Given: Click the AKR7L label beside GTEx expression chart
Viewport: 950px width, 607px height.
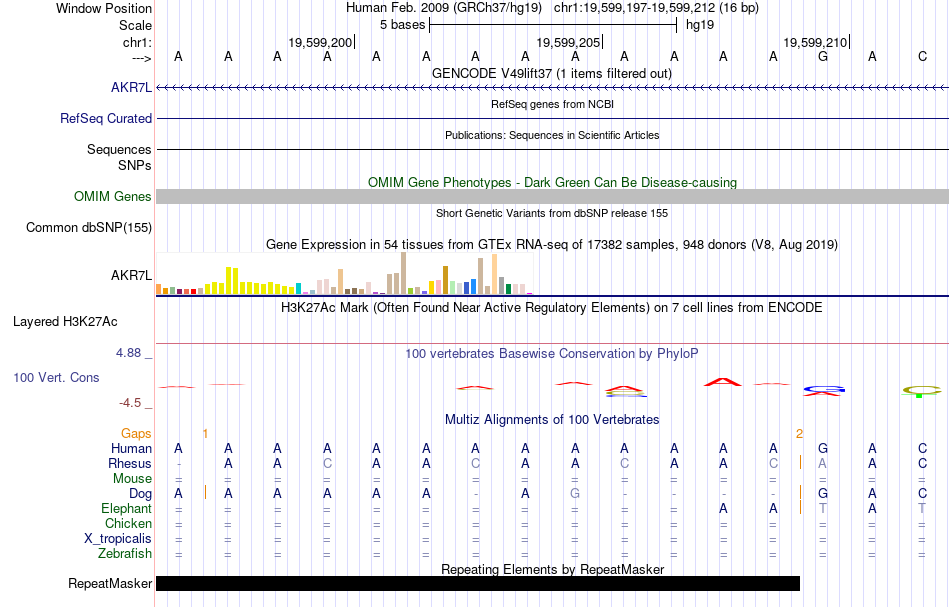Looking at the screenshot, I should click(131, 275).
